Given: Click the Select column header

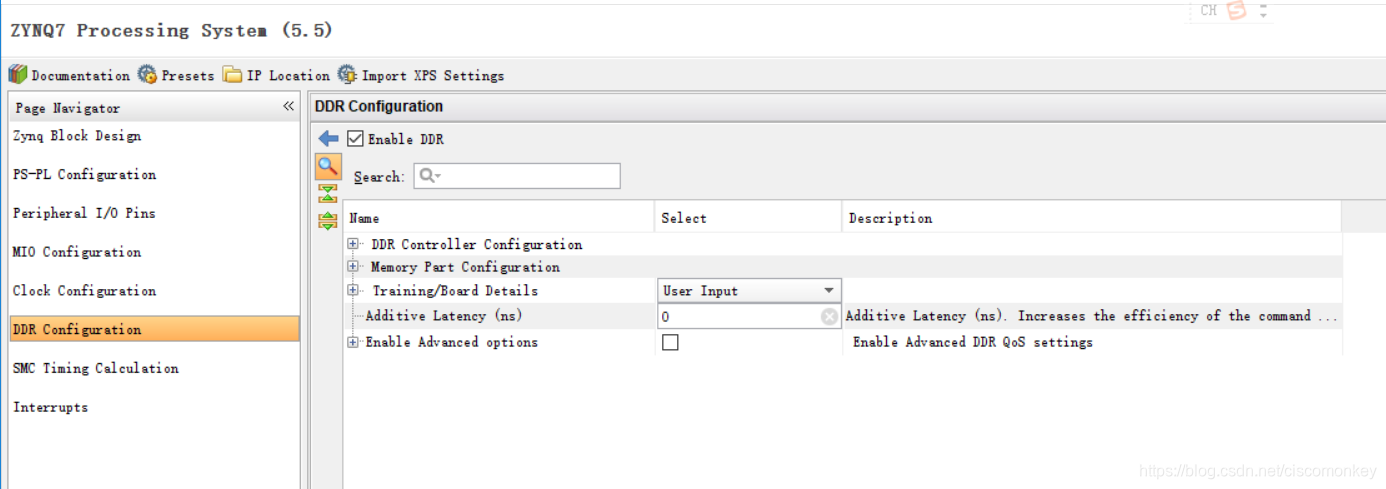Looking at the screenshot, I should [x=684, y=218].
